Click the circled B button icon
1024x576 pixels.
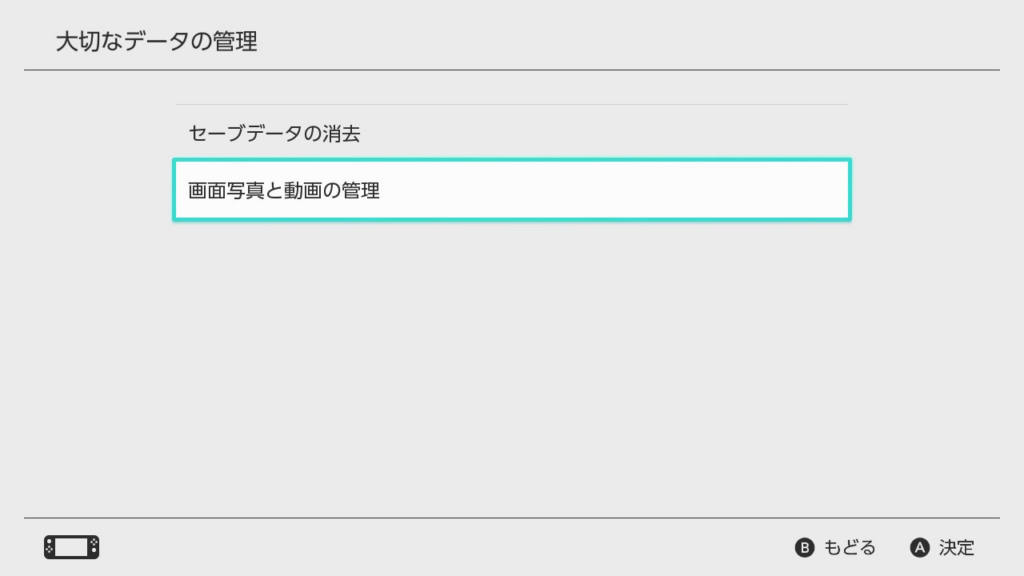click(x=805, y=548)
